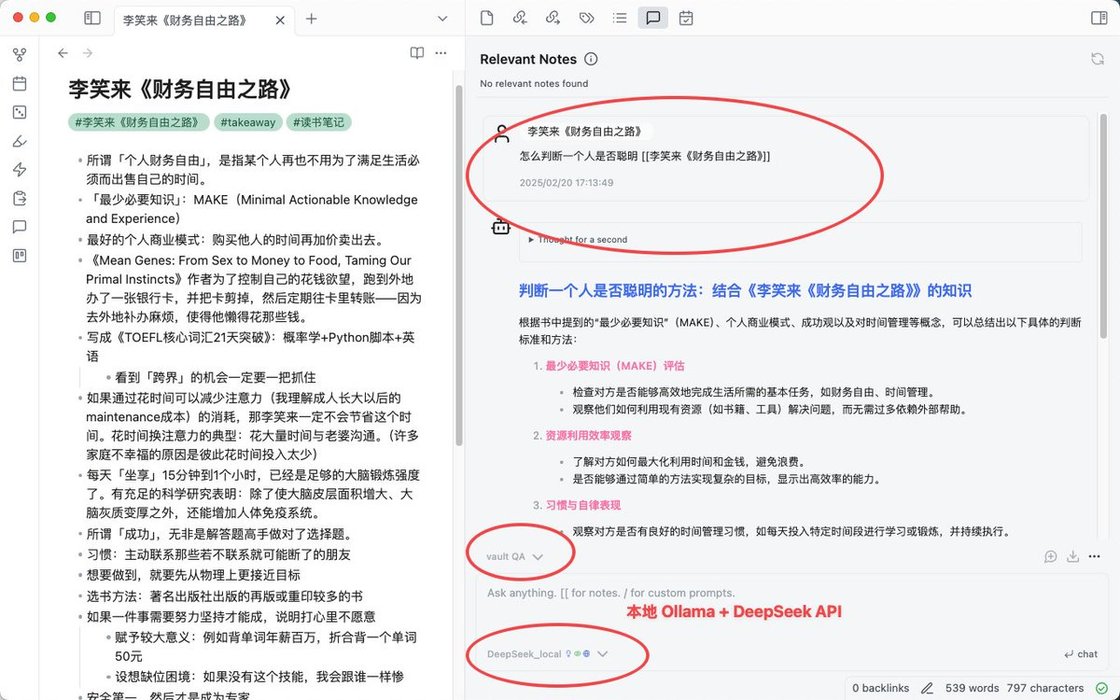Open DeepSeek_local model selector dropdown

[547, 654]
